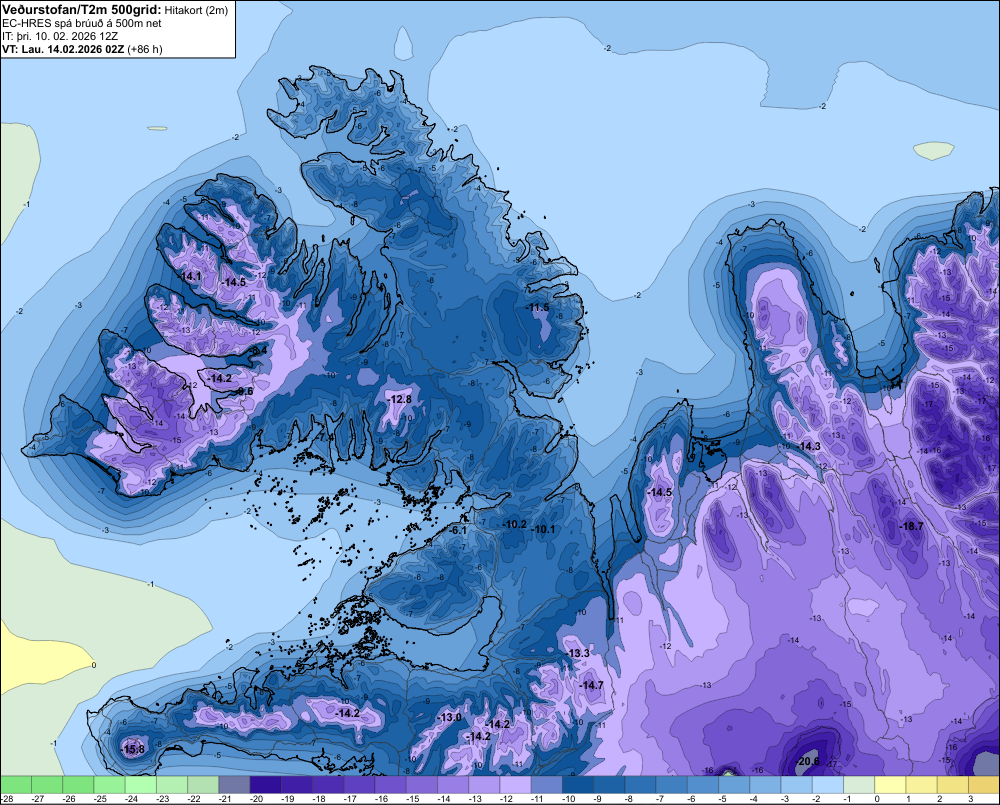Select the -13.3 temperature label

578,653
